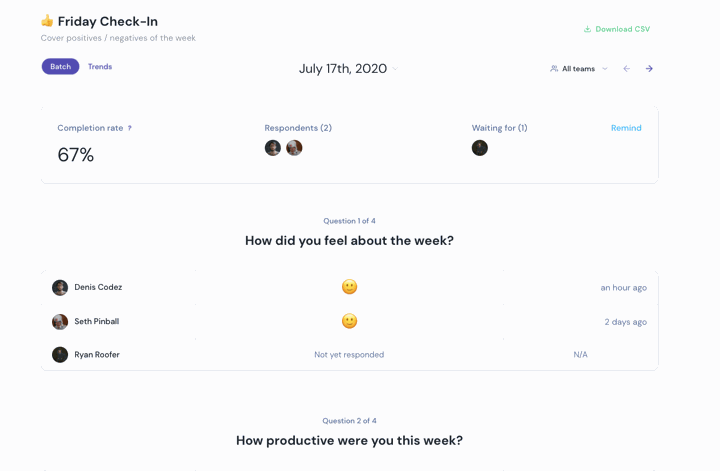
Task: Click first respondent avatar under Respondents
Action: [273, 148]
